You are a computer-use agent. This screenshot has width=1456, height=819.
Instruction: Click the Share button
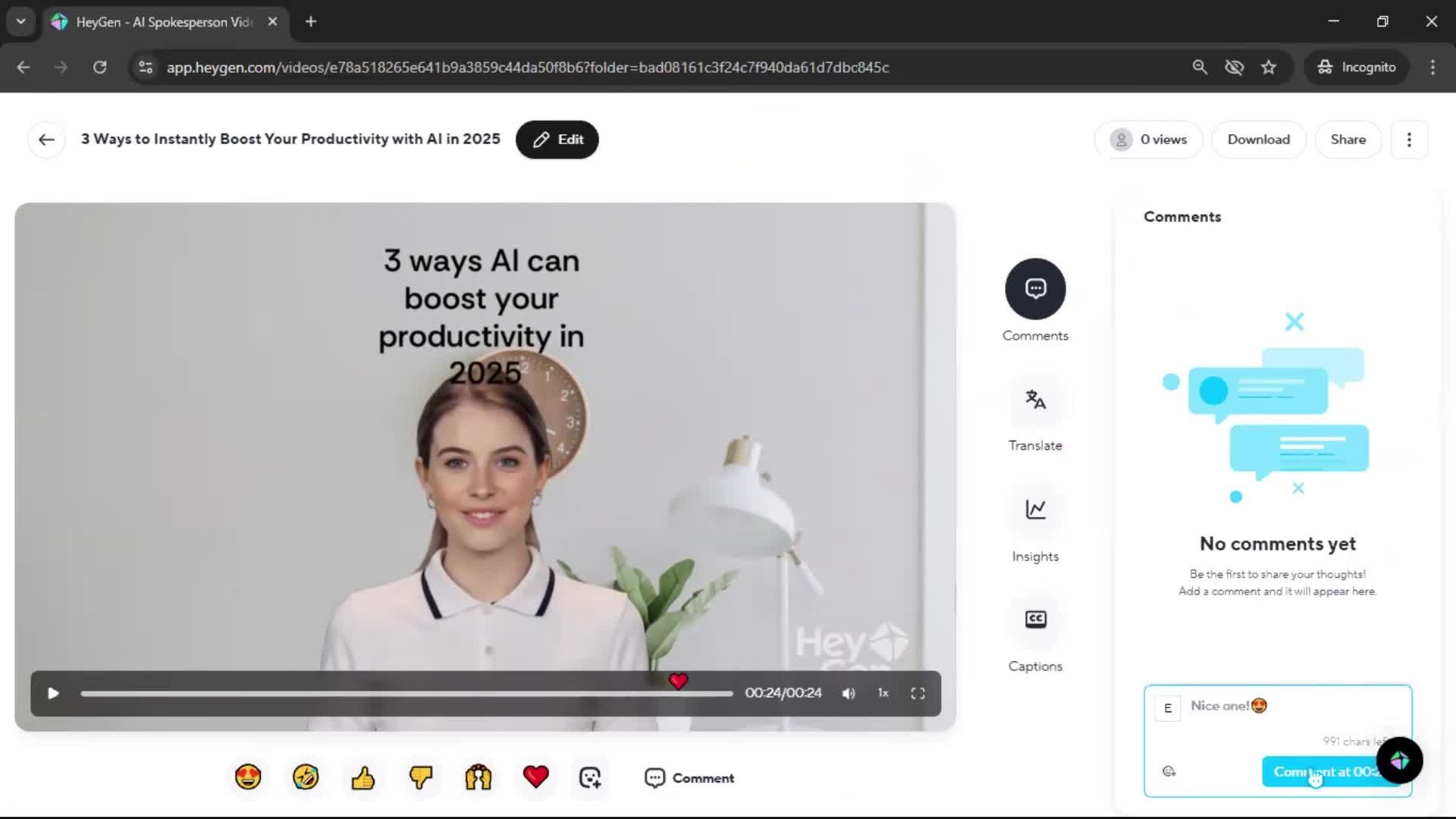[x=1348, y=140]
